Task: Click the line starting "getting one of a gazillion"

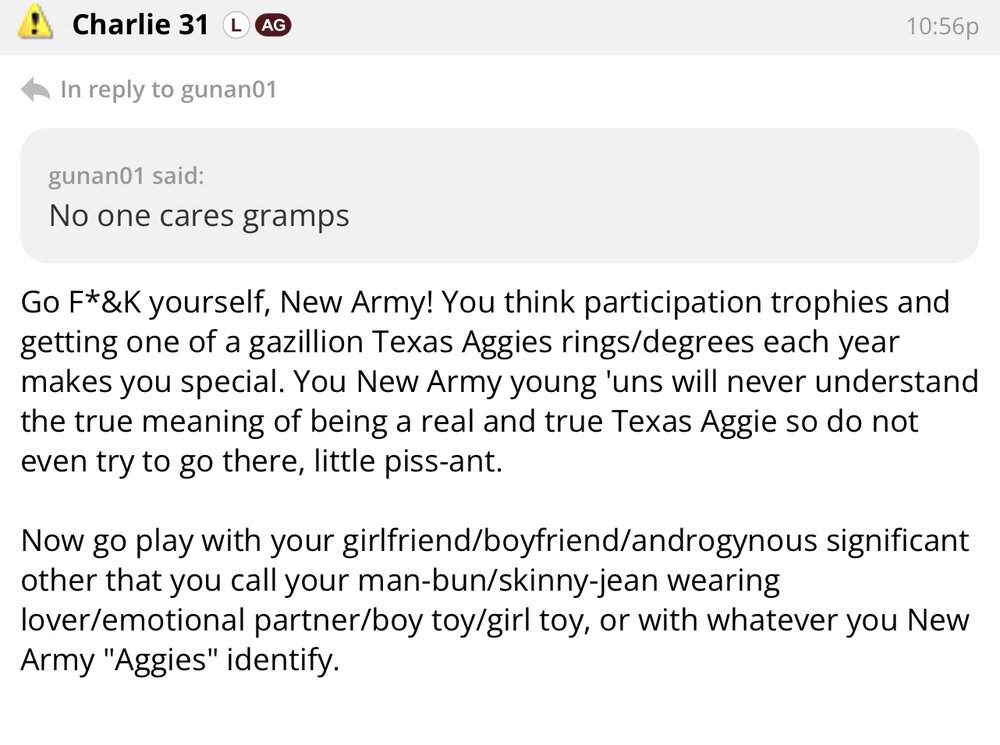Action: click(460, 342)
